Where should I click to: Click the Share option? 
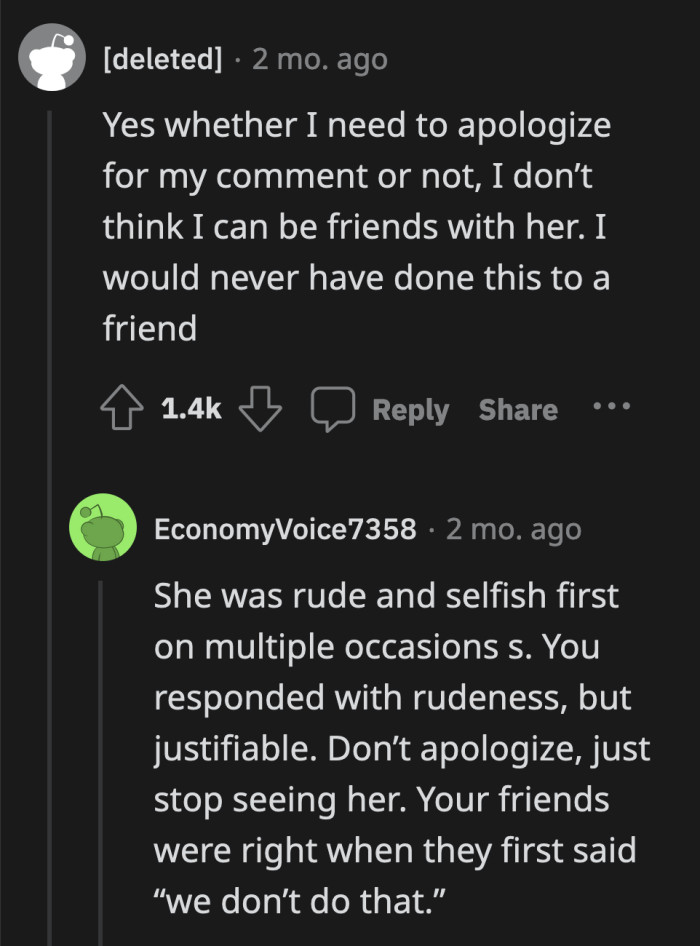[x=517, y=409]
